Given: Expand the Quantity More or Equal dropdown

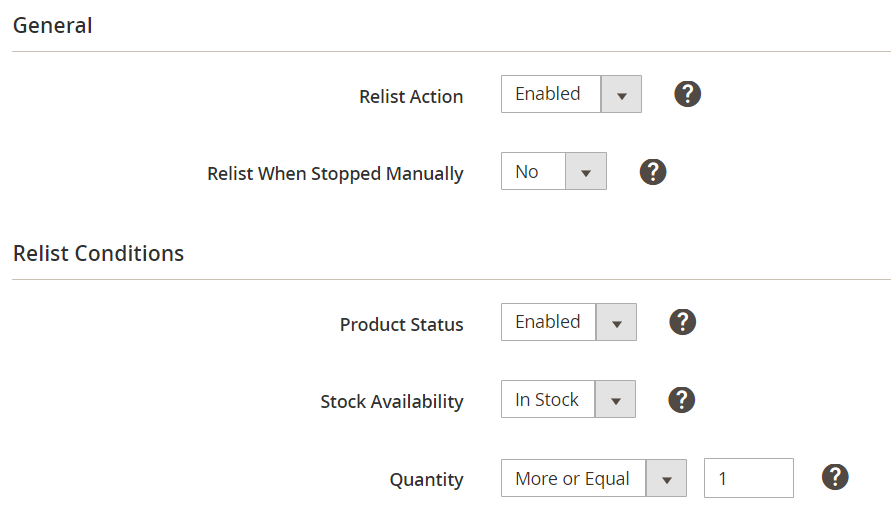Looking at the screenshot, I should pos(593,478).
